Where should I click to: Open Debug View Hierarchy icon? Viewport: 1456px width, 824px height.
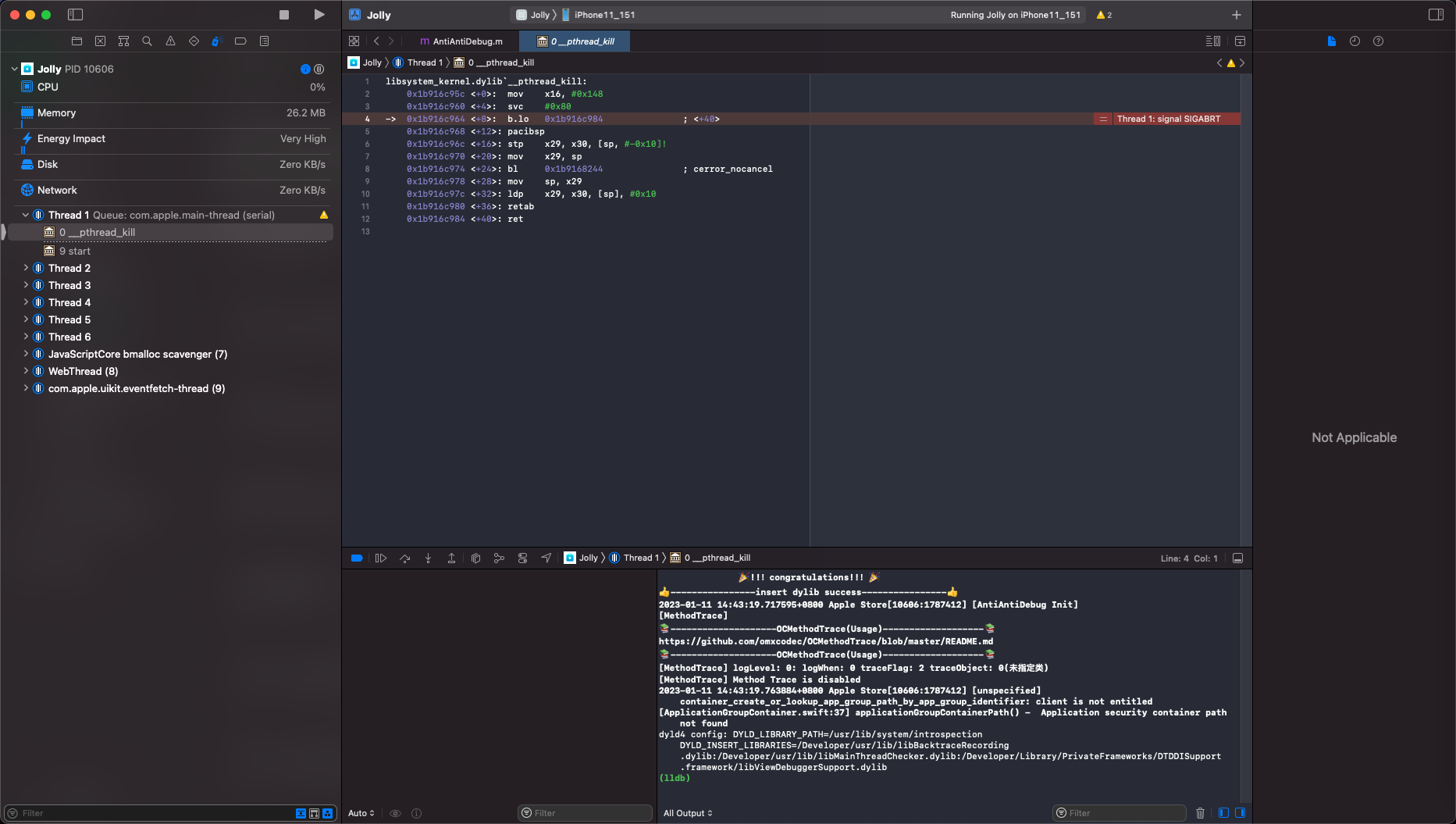click(475, 558)
